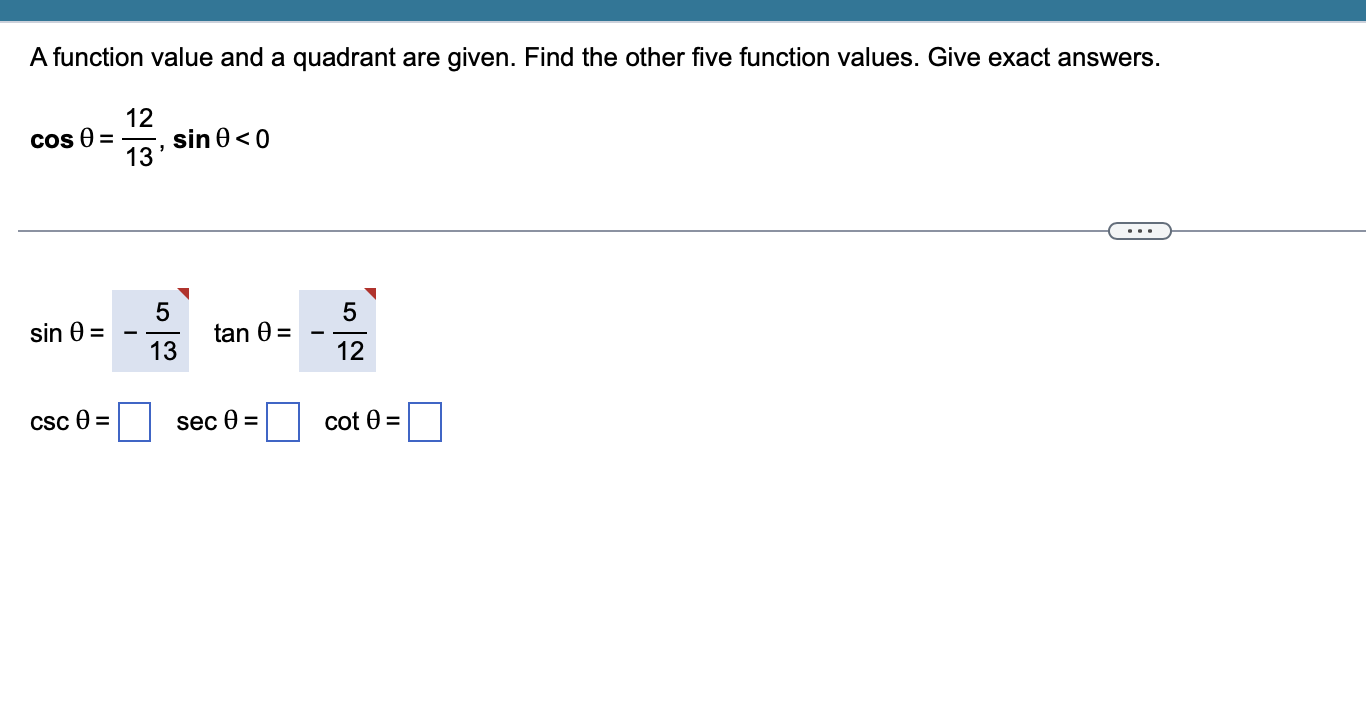The image size is (1366, 724).
Task: Open the ellipsis options menu on the divider
Action: pyautogui.click(x=1140, y=230)
